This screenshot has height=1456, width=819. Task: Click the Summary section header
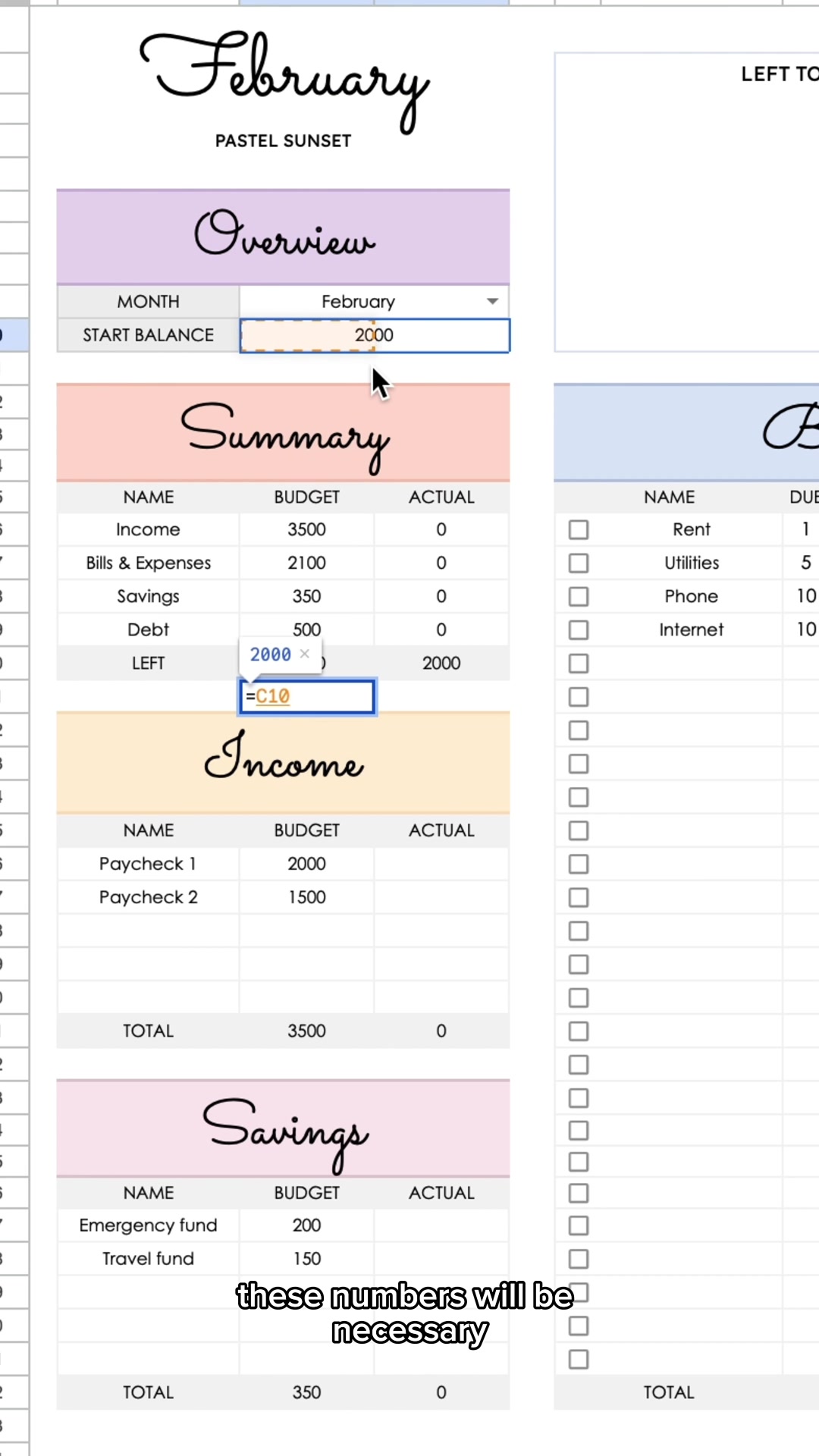click(x=284, y=432)
